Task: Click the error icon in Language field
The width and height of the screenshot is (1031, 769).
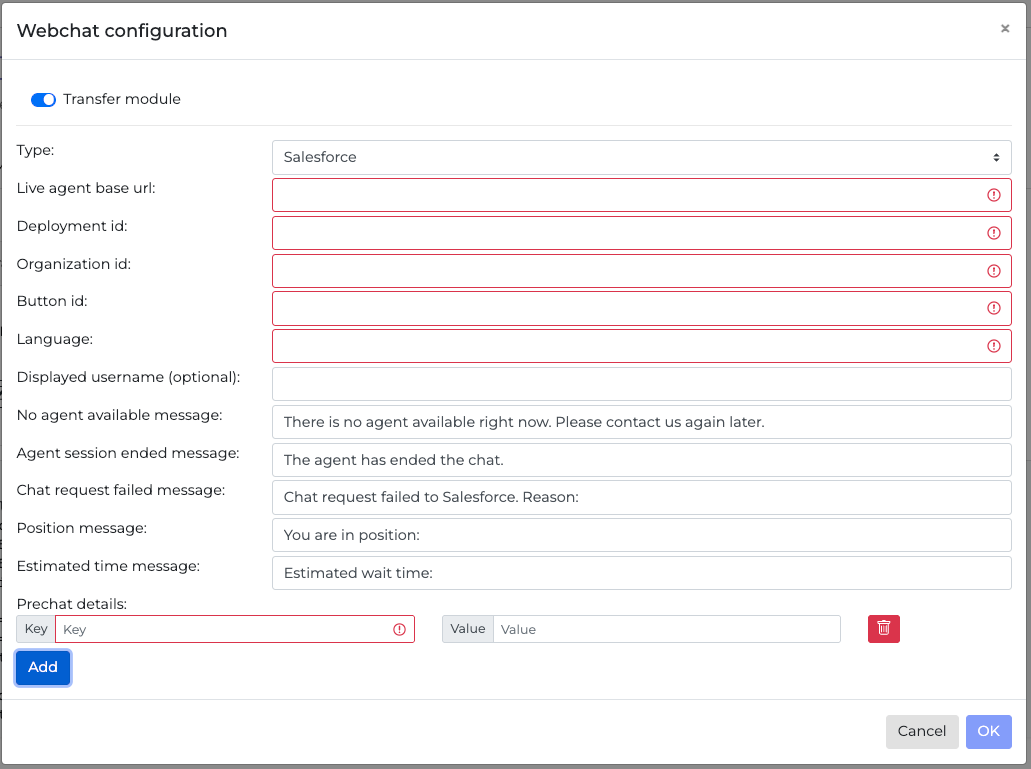Action: pos(993,346)
